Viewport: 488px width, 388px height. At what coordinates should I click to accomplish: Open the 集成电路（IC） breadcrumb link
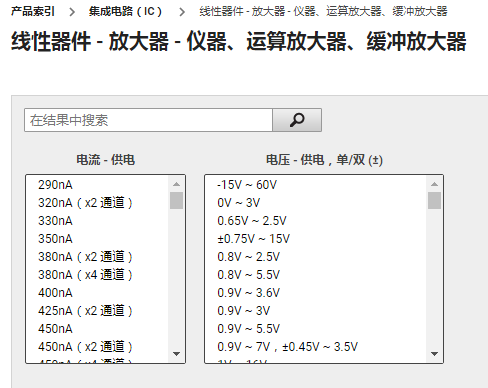tap(125, 12)
